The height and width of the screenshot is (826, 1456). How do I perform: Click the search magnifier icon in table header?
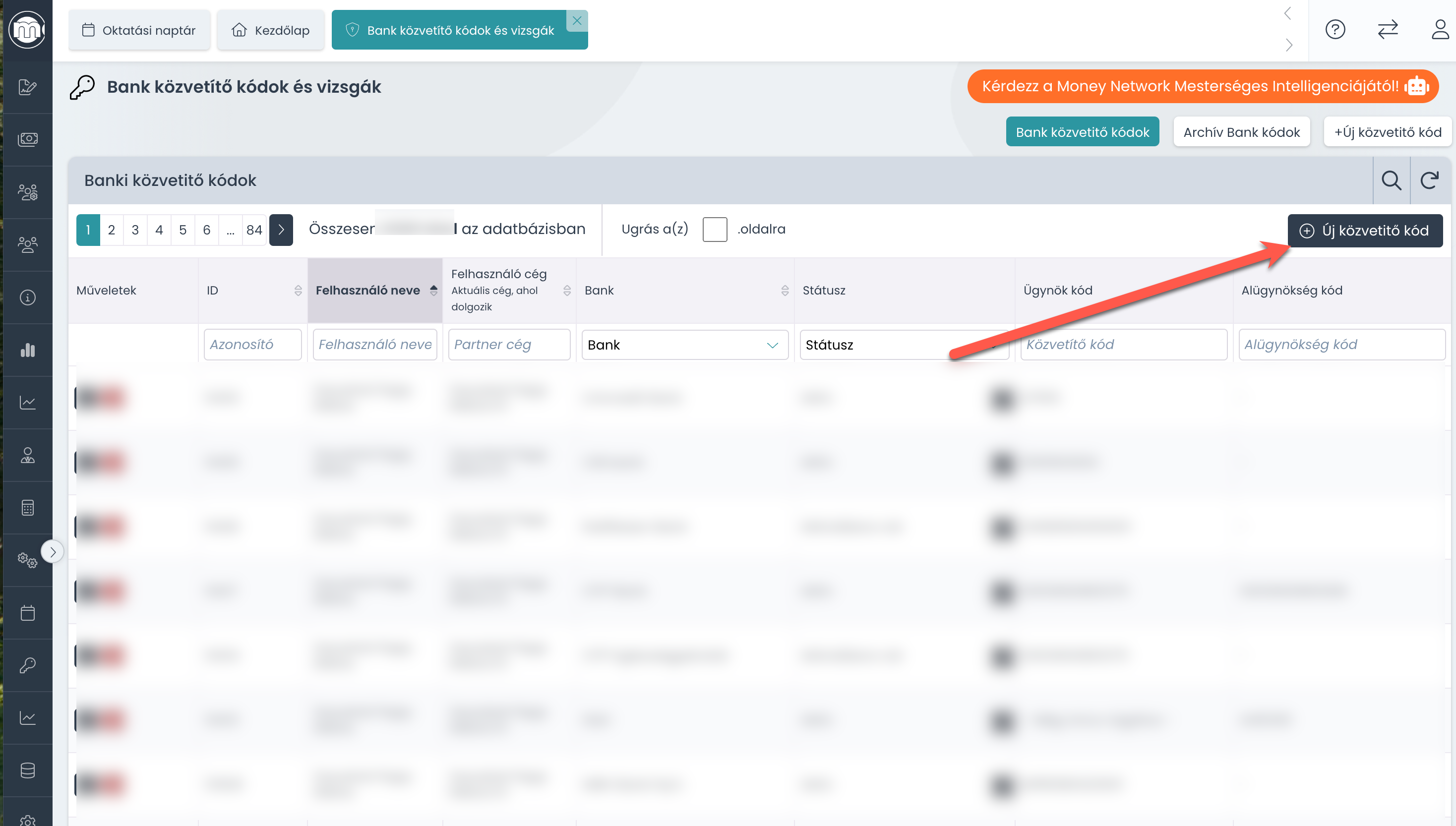coord(1391,180)
